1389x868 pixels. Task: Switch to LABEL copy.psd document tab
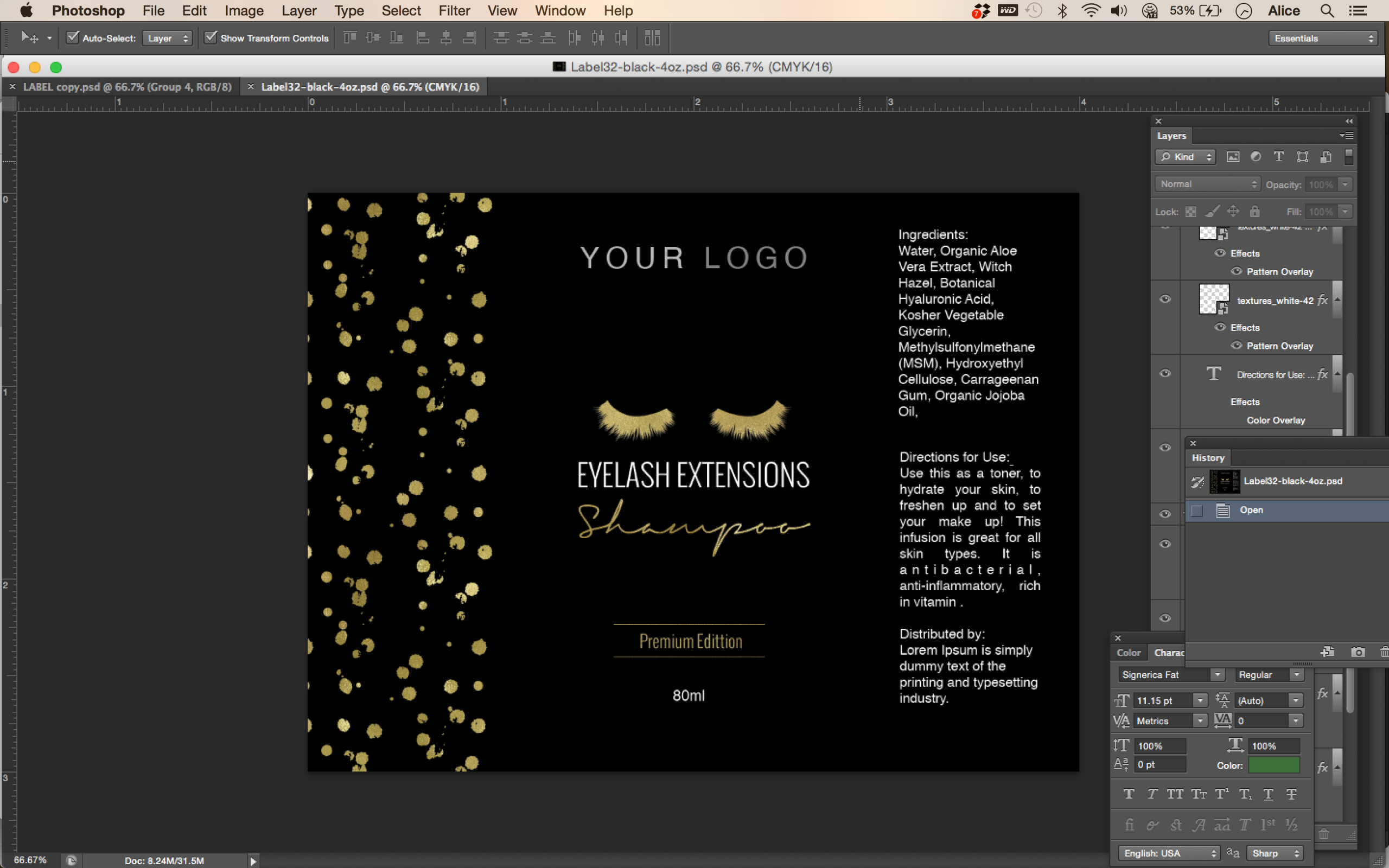point(127,87)
